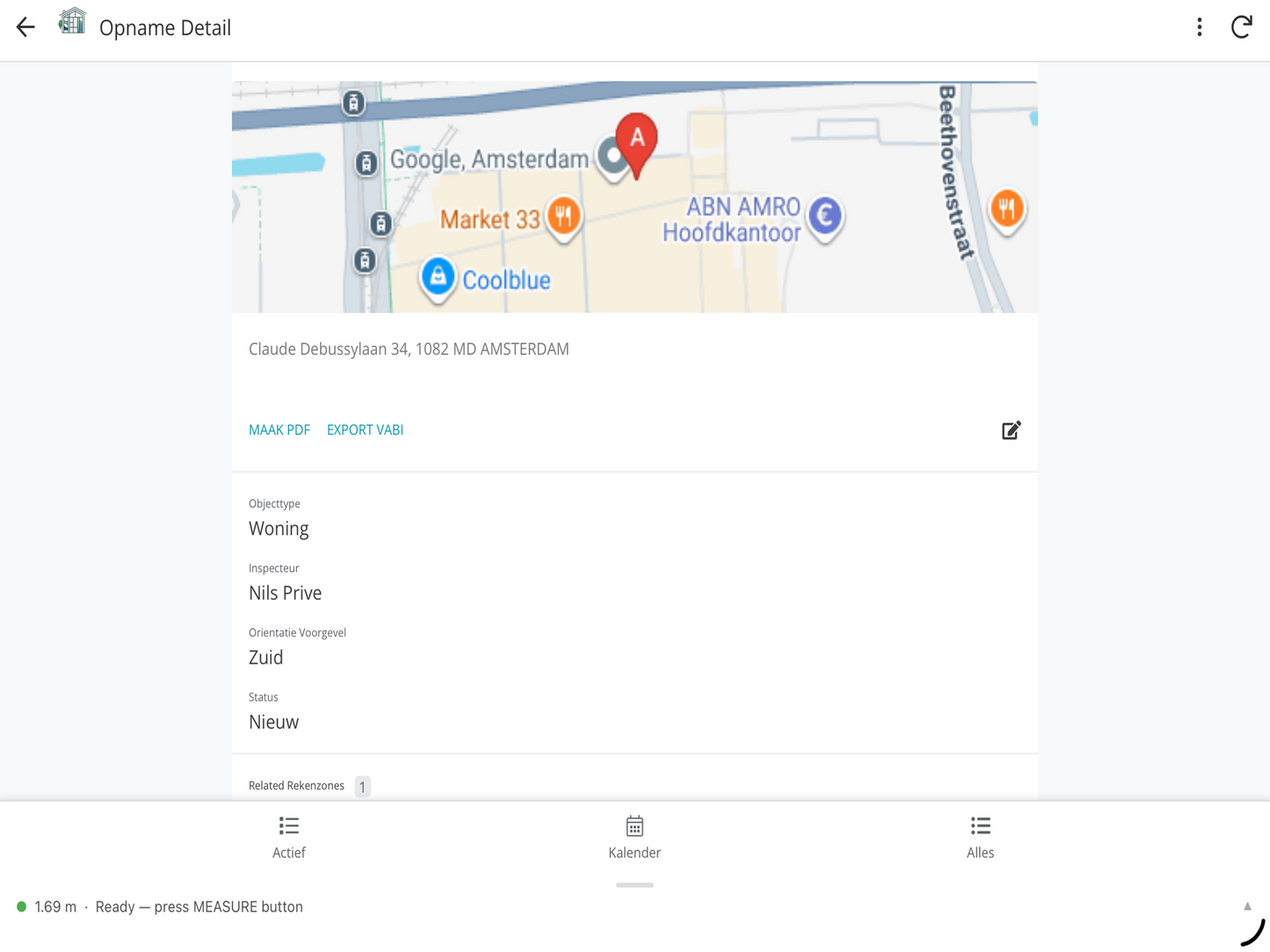This screenshot has height=952, width=1270.
Task: Click the topmost transit stop icon
Action: 353,104
